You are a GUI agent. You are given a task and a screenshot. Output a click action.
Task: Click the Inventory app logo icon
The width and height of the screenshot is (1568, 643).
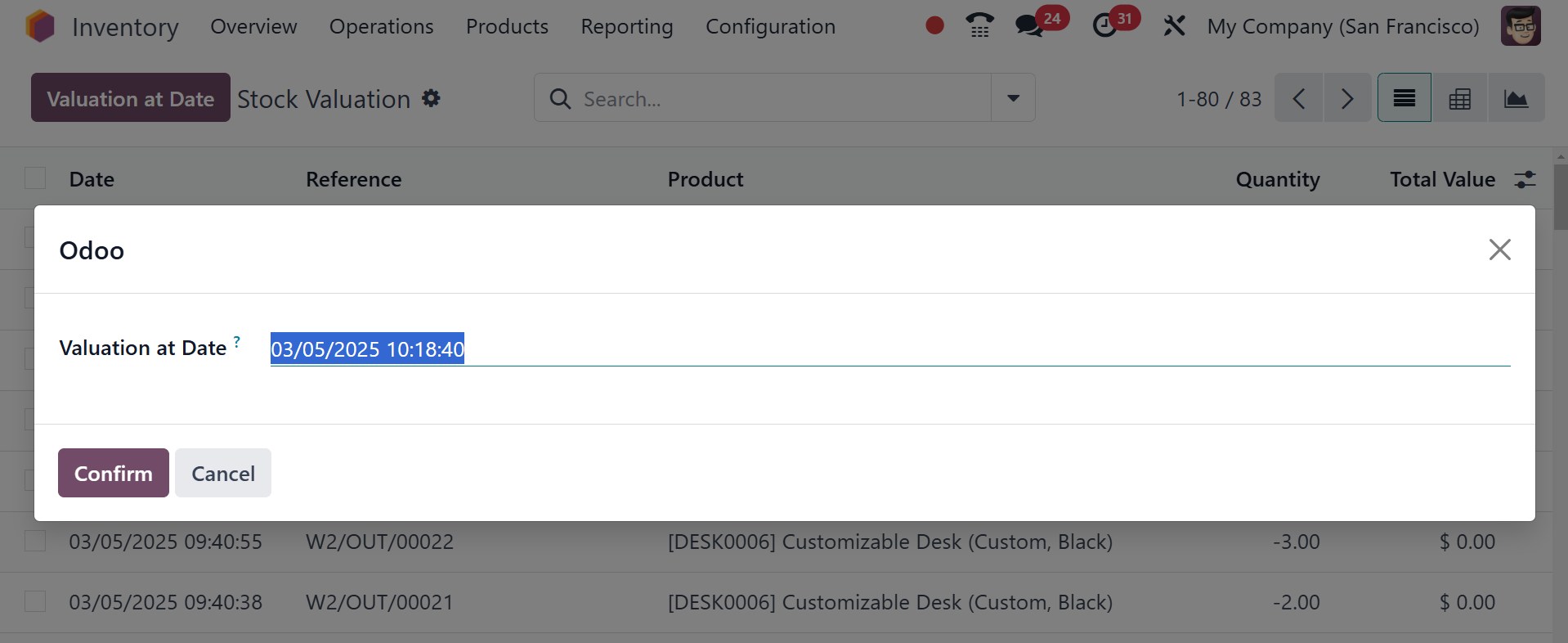[40, 26]
